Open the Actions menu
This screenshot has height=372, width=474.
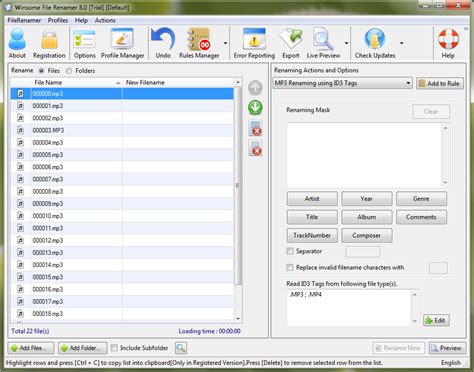pos(105,20)
